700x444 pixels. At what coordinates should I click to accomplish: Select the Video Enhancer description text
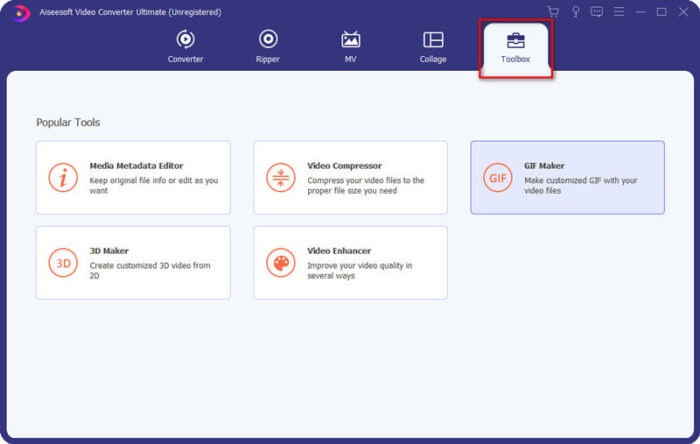359,270
